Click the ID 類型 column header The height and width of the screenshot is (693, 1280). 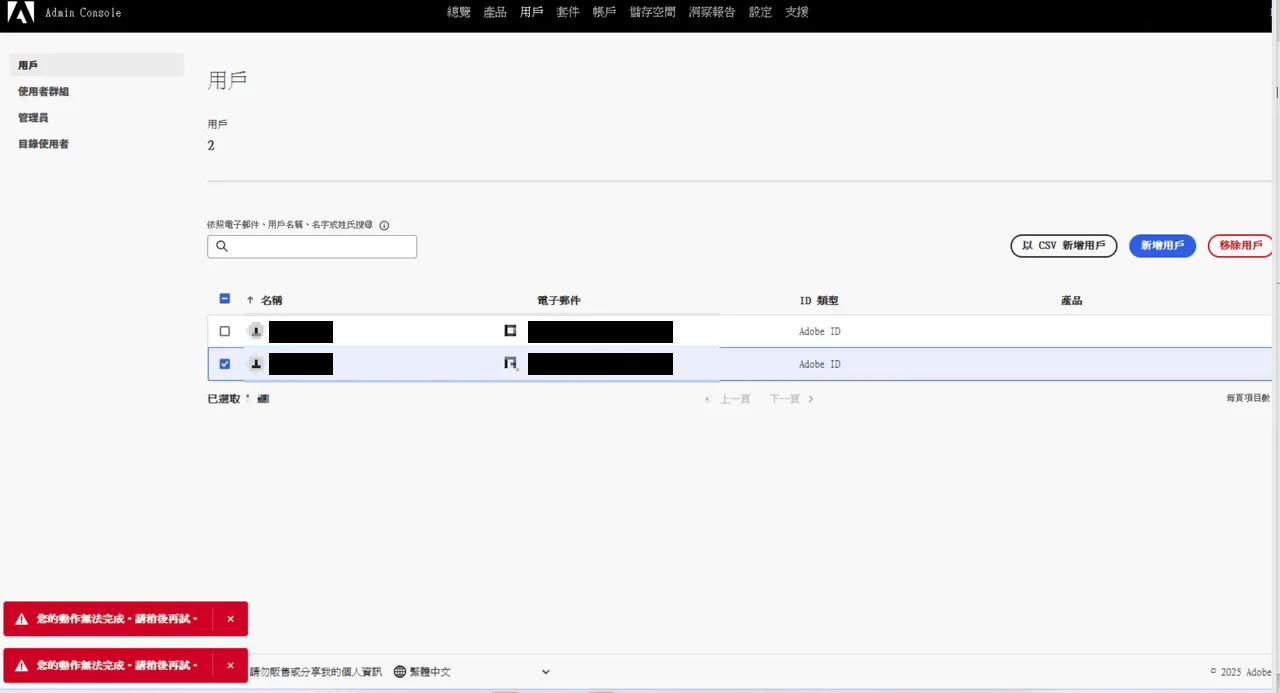819,300
